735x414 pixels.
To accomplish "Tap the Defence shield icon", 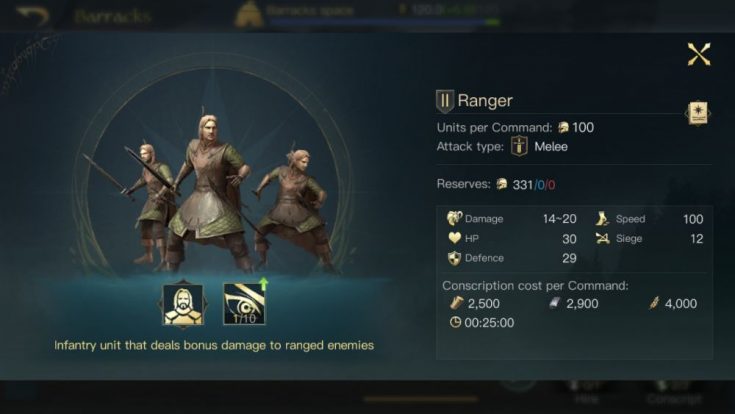I will pyautogui.click(x=454, y=258).
